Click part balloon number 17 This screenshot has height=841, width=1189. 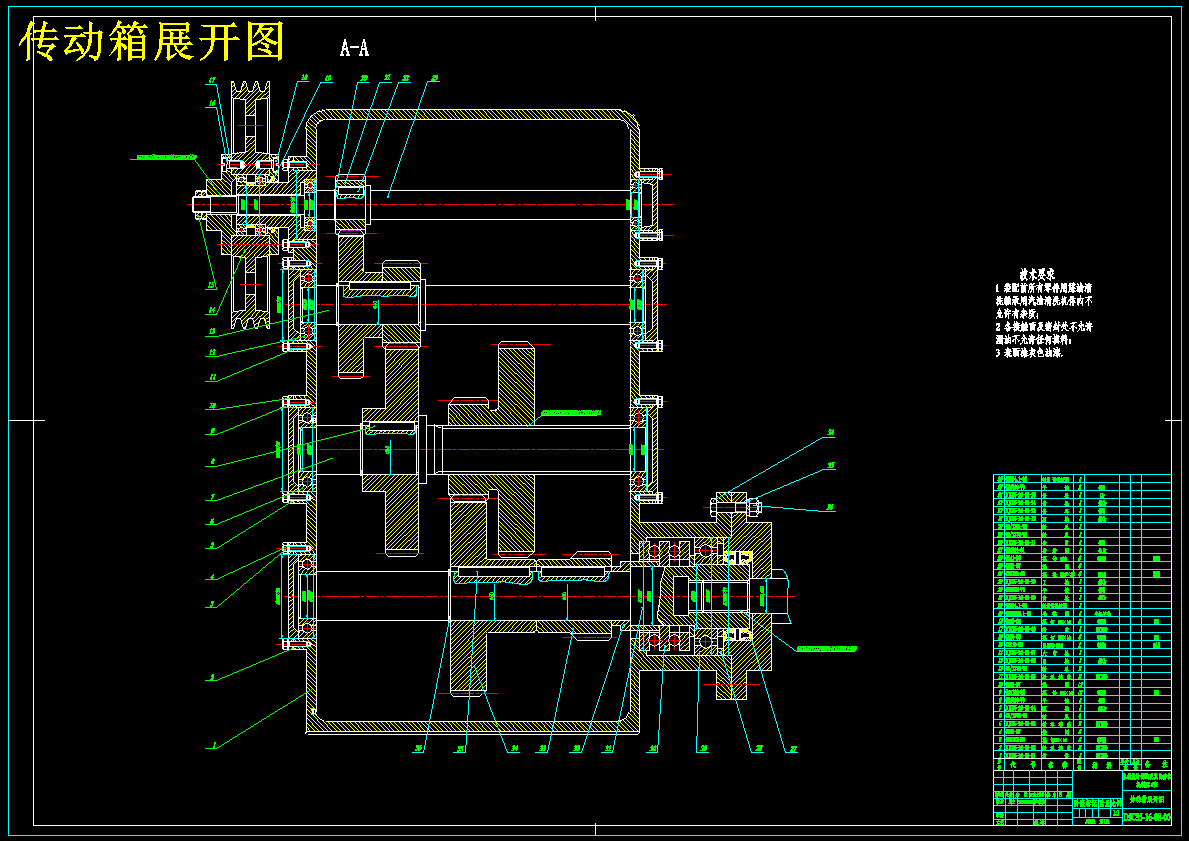(212, 80)
